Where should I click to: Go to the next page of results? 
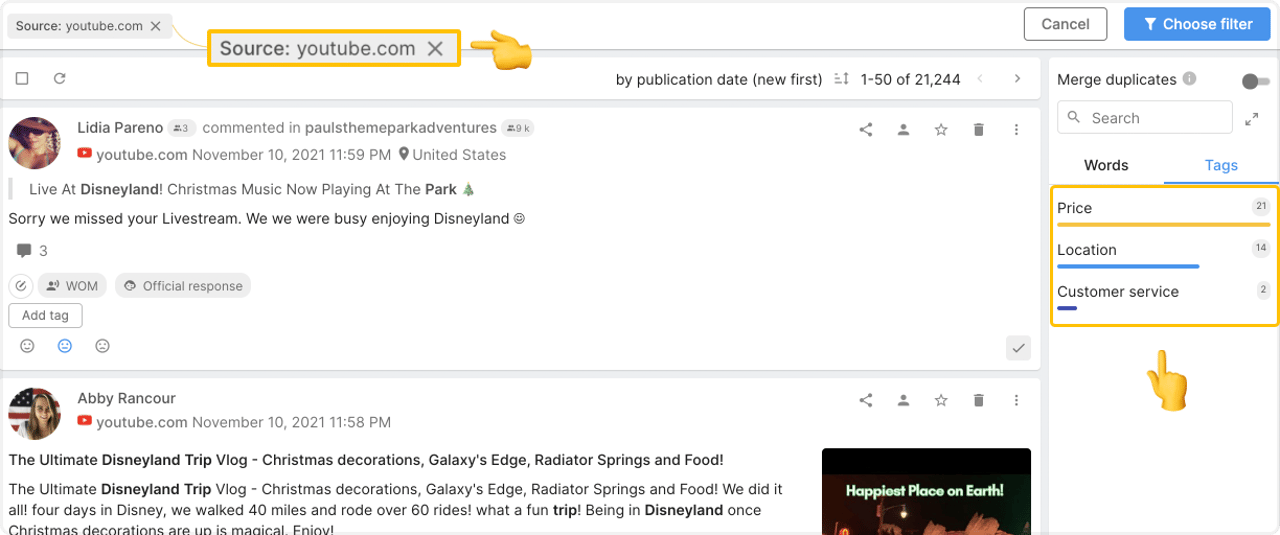(x=1017, y=79)
